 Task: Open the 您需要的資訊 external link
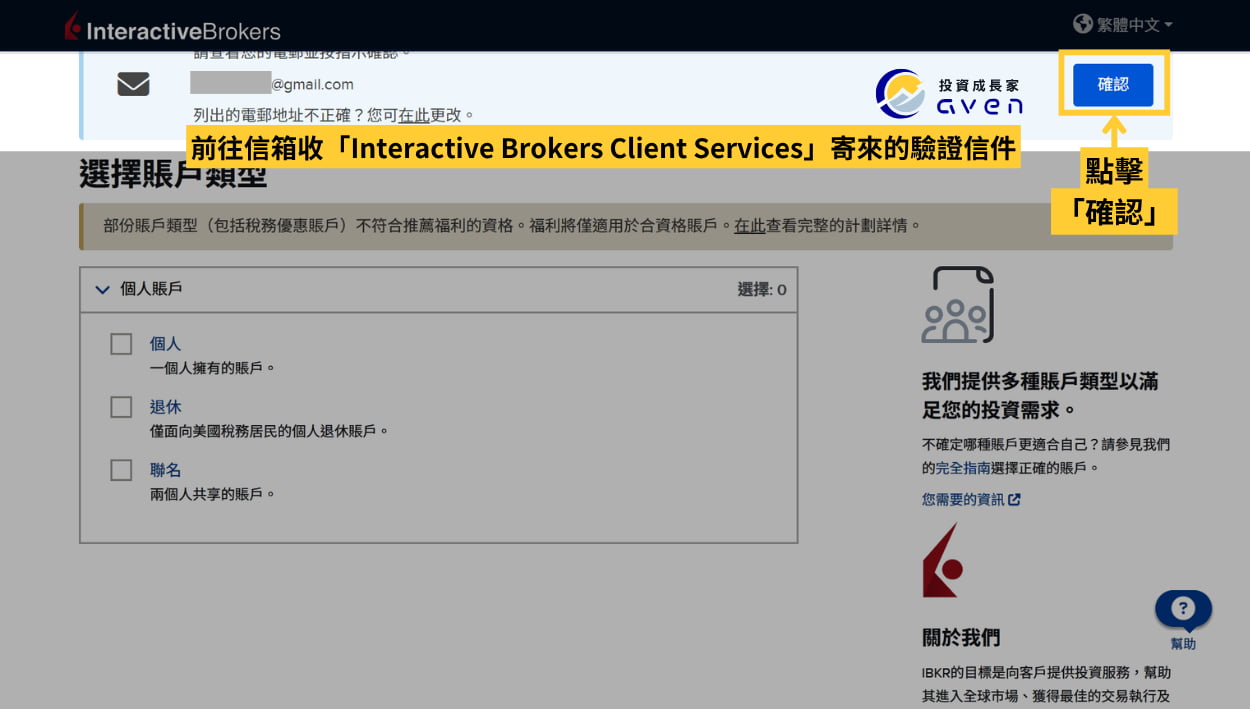[971, 499]
